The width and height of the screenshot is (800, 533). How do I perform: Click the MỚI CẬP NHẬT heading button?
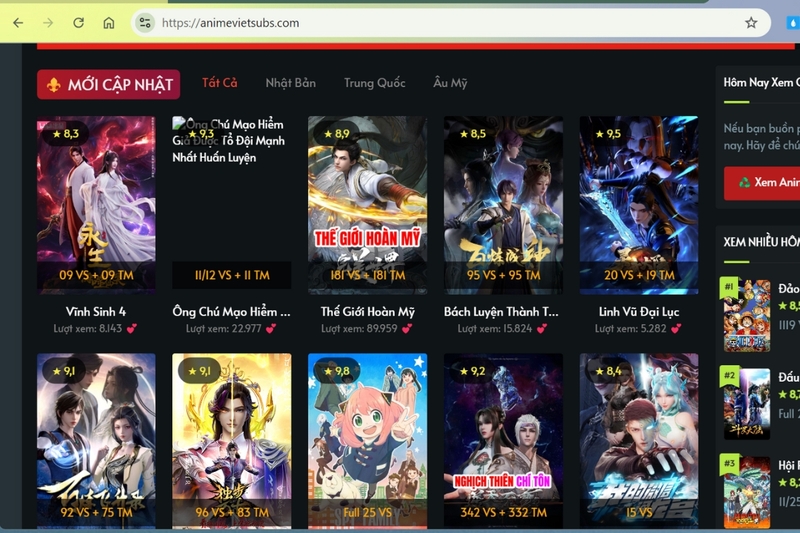(x=109, y=84)
